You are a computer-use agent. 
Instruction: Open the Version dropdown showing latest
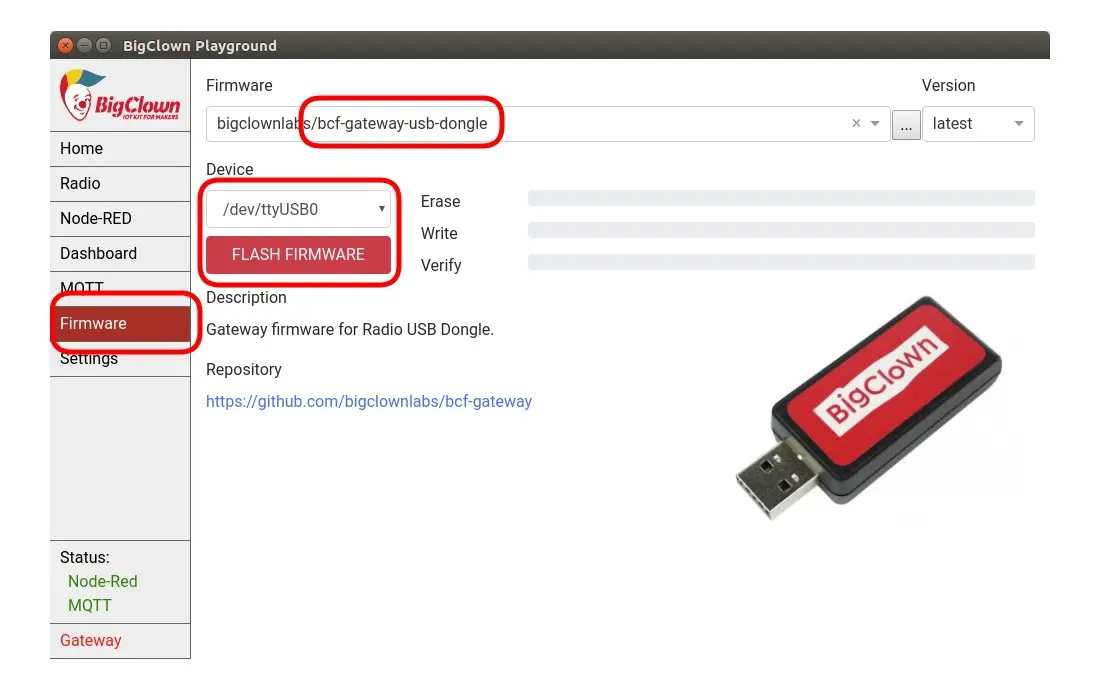[x=978, y=123]
